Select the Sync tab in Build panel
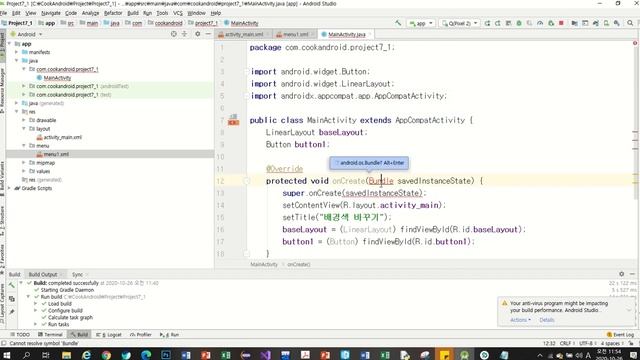640x360 pixels. tap(77, 274)
